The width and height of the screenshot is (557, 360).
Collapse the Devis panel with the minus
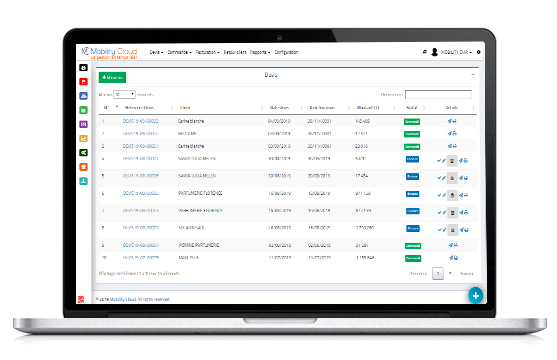(473, 75)
